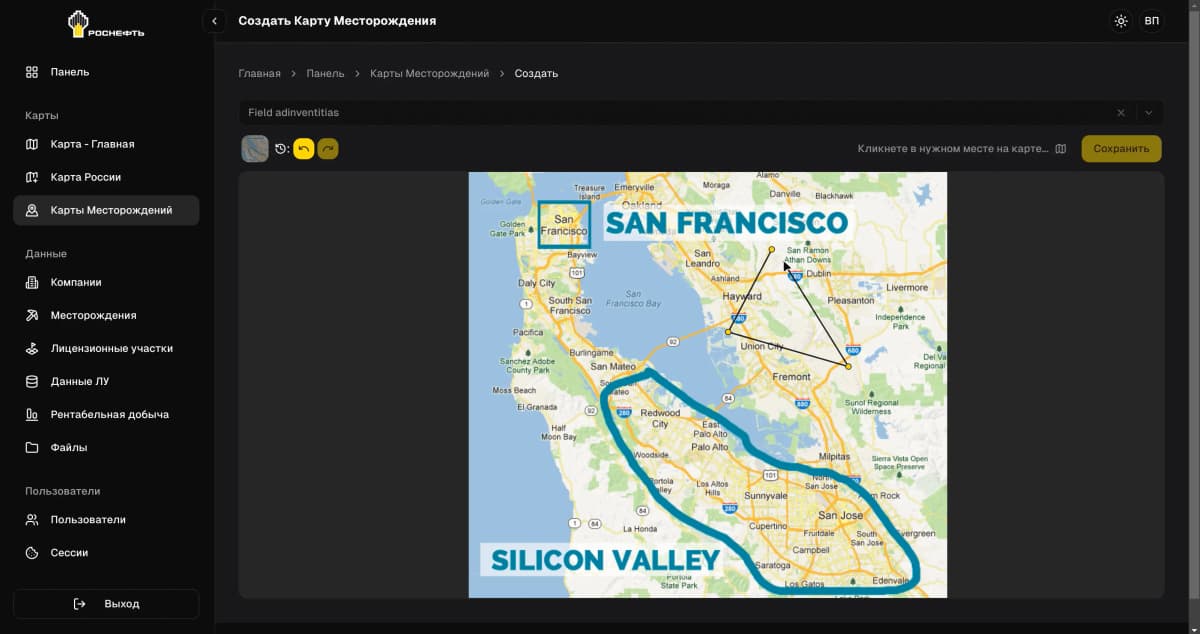
Task: Toggle the light/dark theme sun icon
Action: pyautogui.click(x=1121, y=21)
